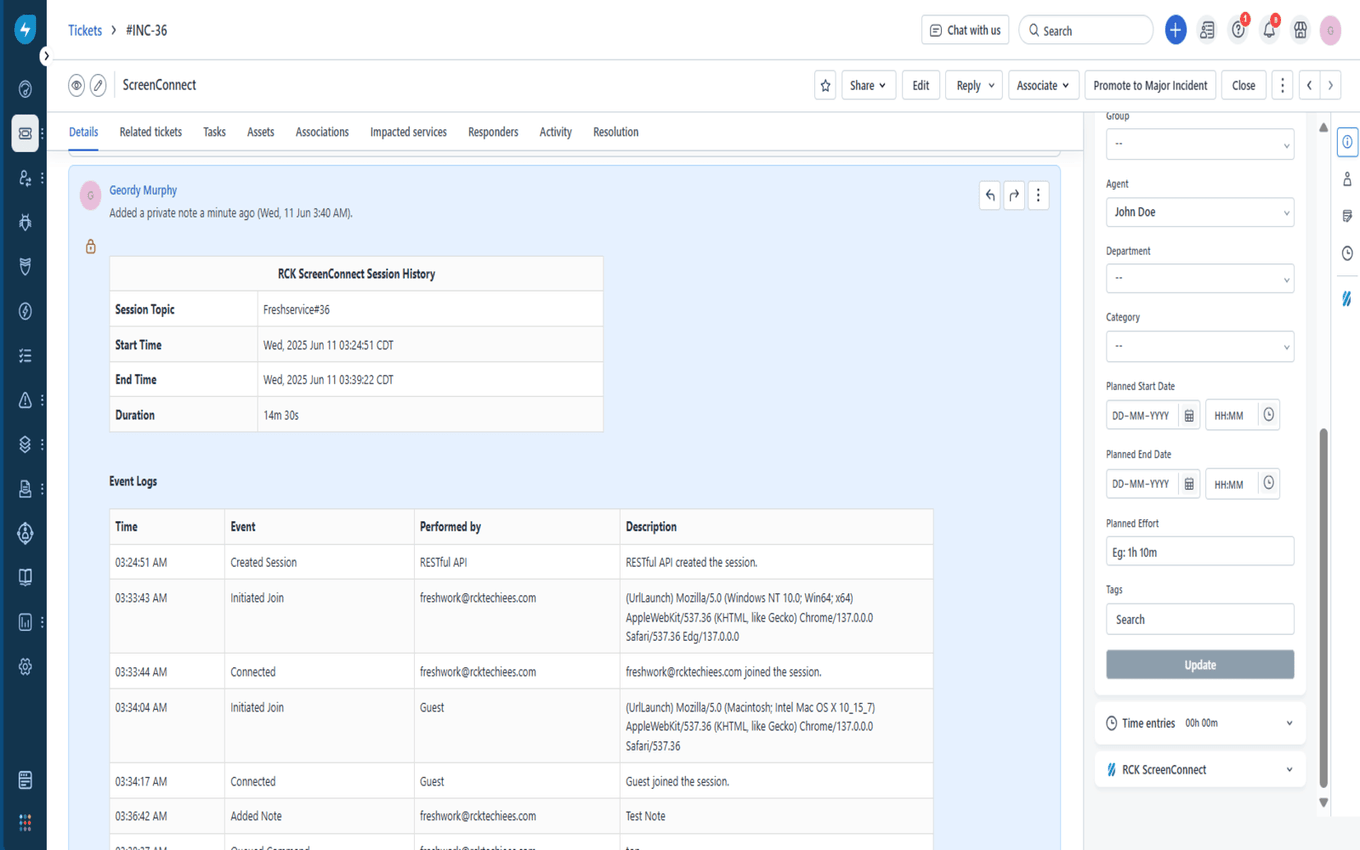This screenshot has width=1360, height=850.
Task: Open the apps grid icon at sidebar bottom
Action: tap(25, 822)
